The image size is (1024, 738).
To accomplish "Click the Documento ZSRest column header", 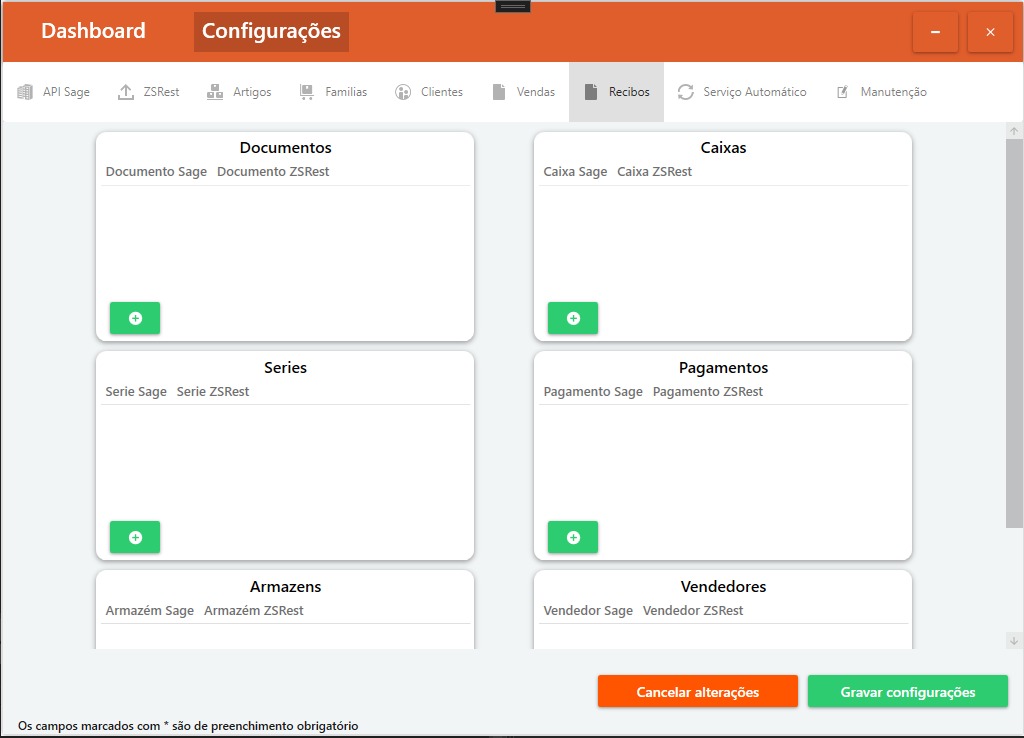I will 273,172.
